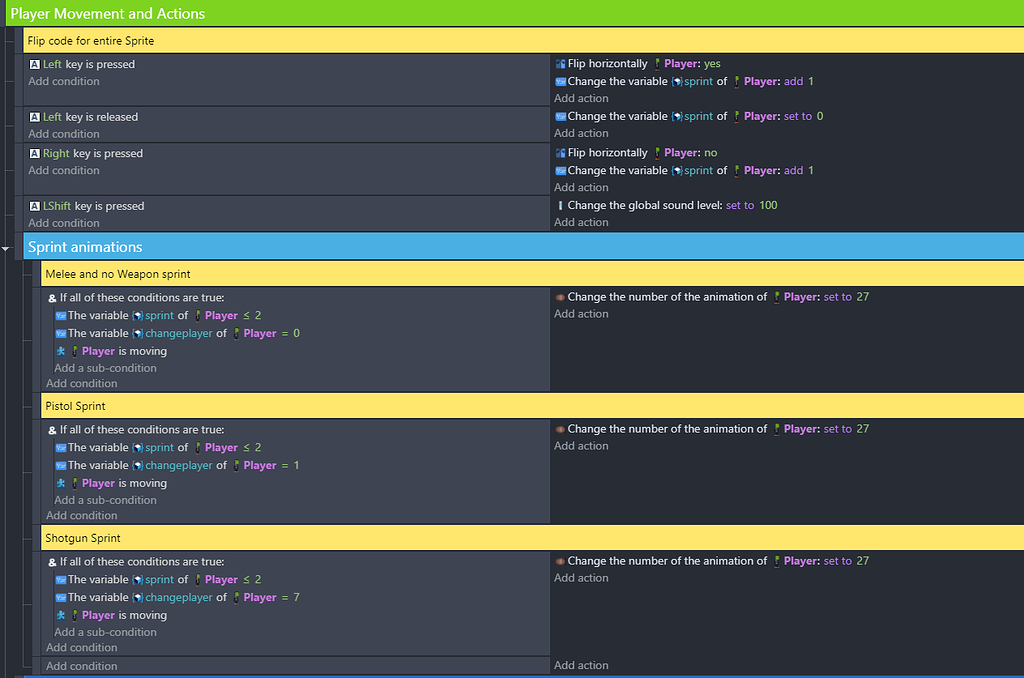The height and width of the screenshot is (678, 1024).
Task: Collapse the Sprint animations group with its arrow
Action: [x=7, y=247]
